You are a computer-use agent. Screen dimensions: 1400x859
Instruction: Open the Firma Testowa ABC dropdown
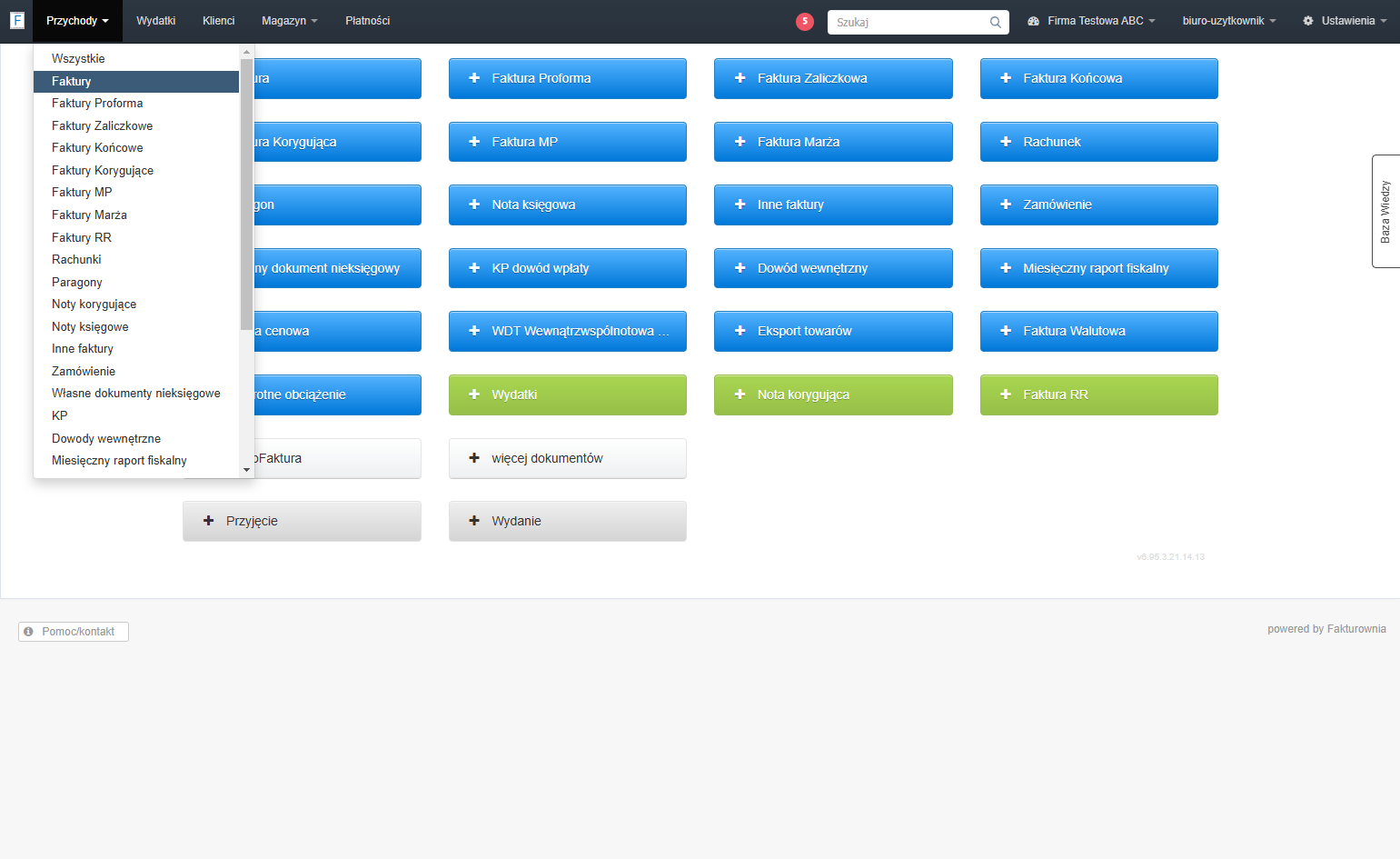(1091, 21)
